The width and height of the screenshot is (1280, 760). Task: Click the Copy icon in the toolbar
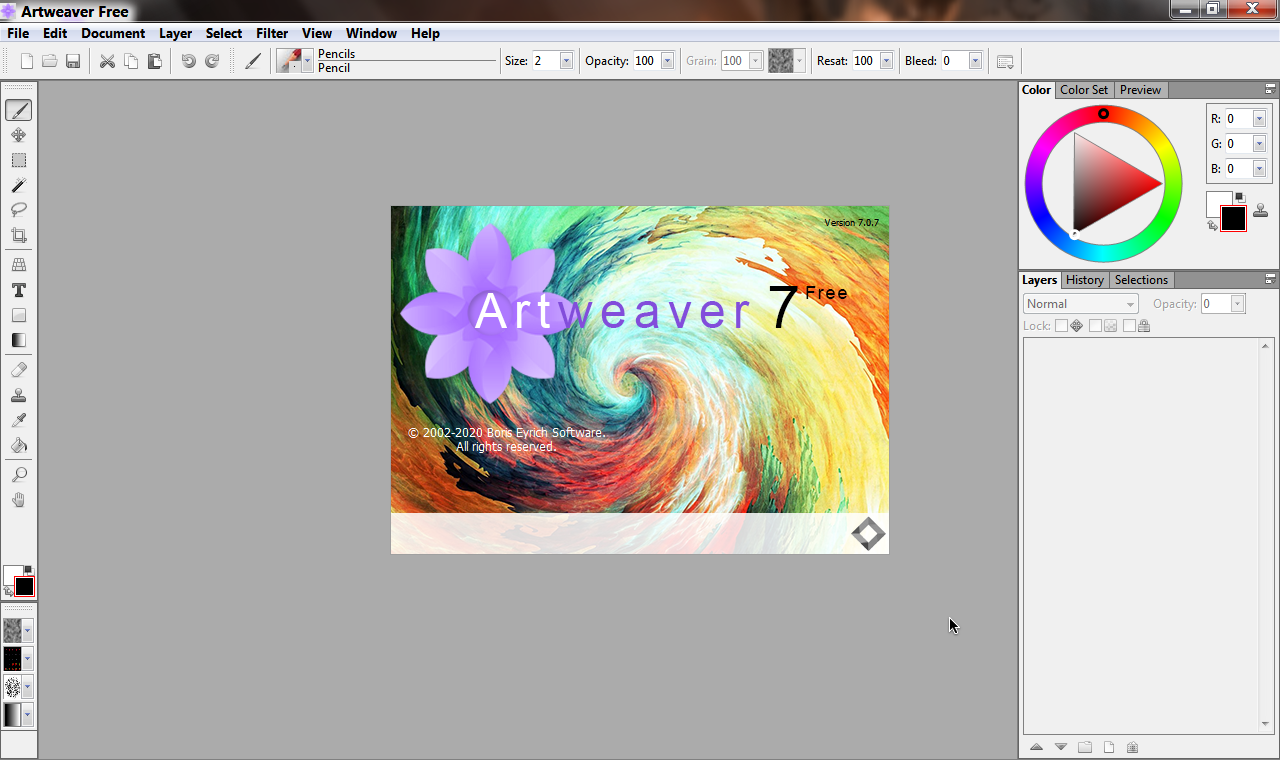tap(131, 61)
